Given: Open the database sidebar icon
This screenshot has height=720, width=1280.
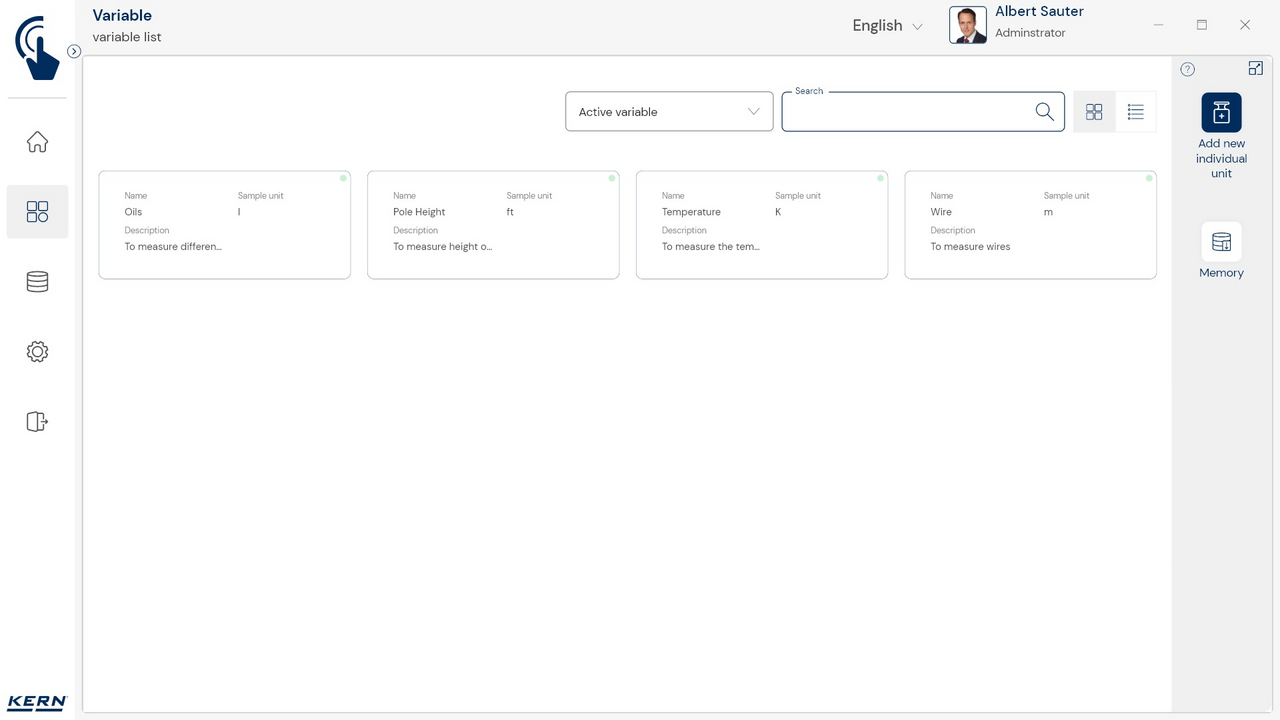Looking at the screenshot, I should click(37, 282).
